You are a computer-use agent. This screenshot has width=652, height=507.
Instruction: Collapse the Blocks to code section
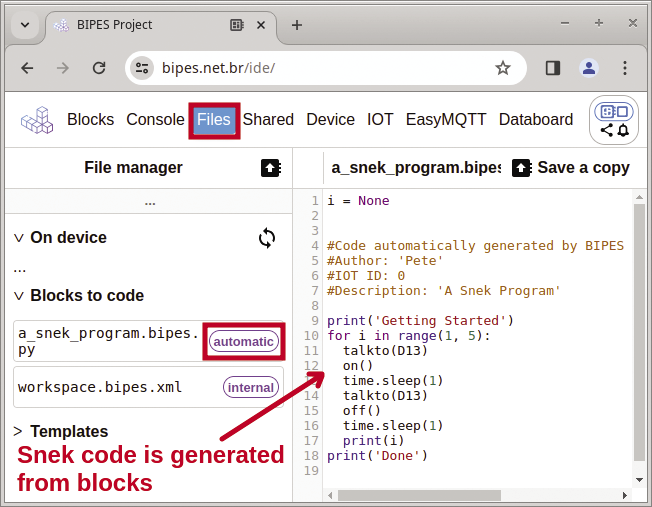[19, 296]
